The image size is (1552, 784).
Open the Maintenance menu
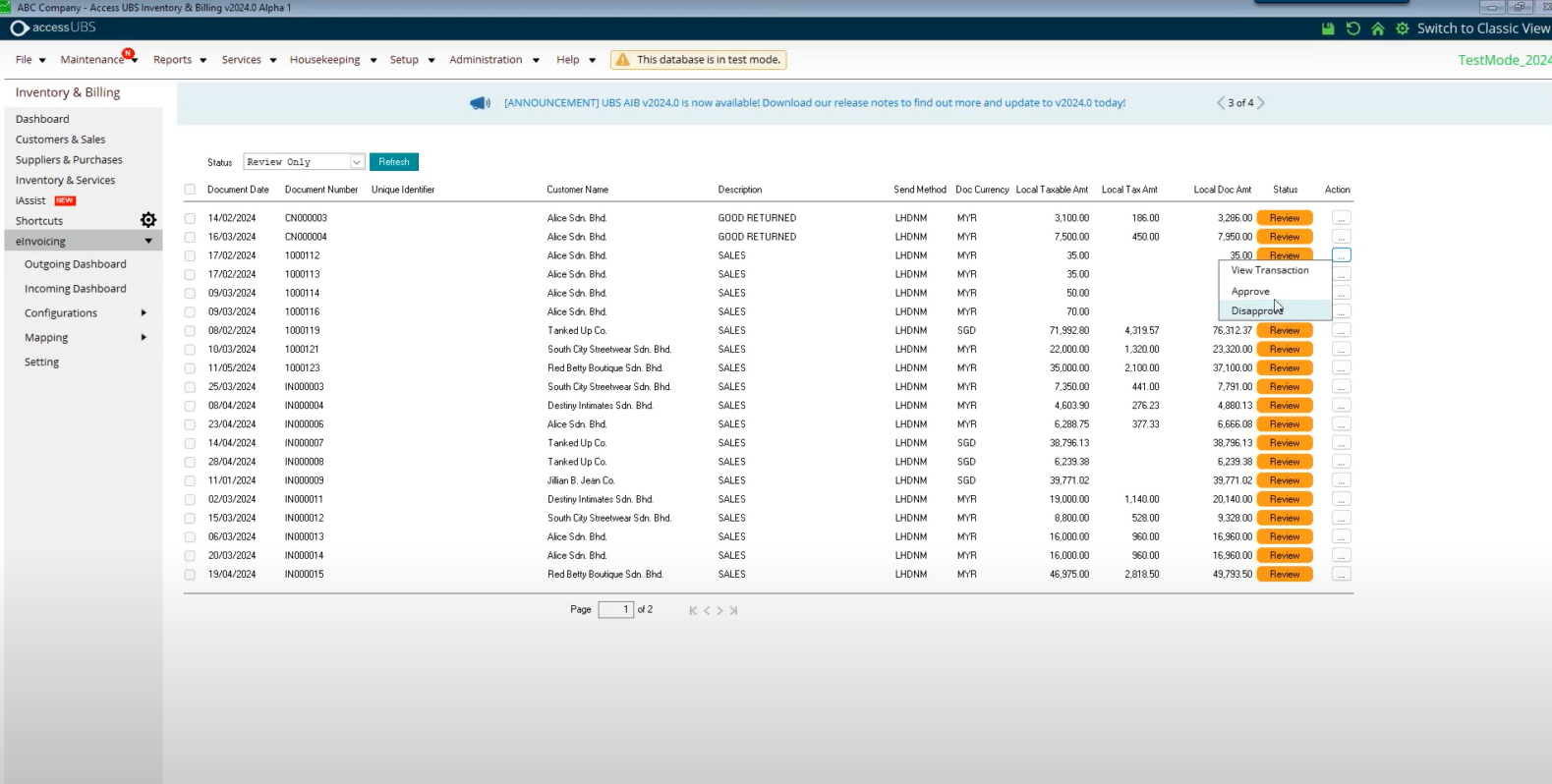(98, 60)
